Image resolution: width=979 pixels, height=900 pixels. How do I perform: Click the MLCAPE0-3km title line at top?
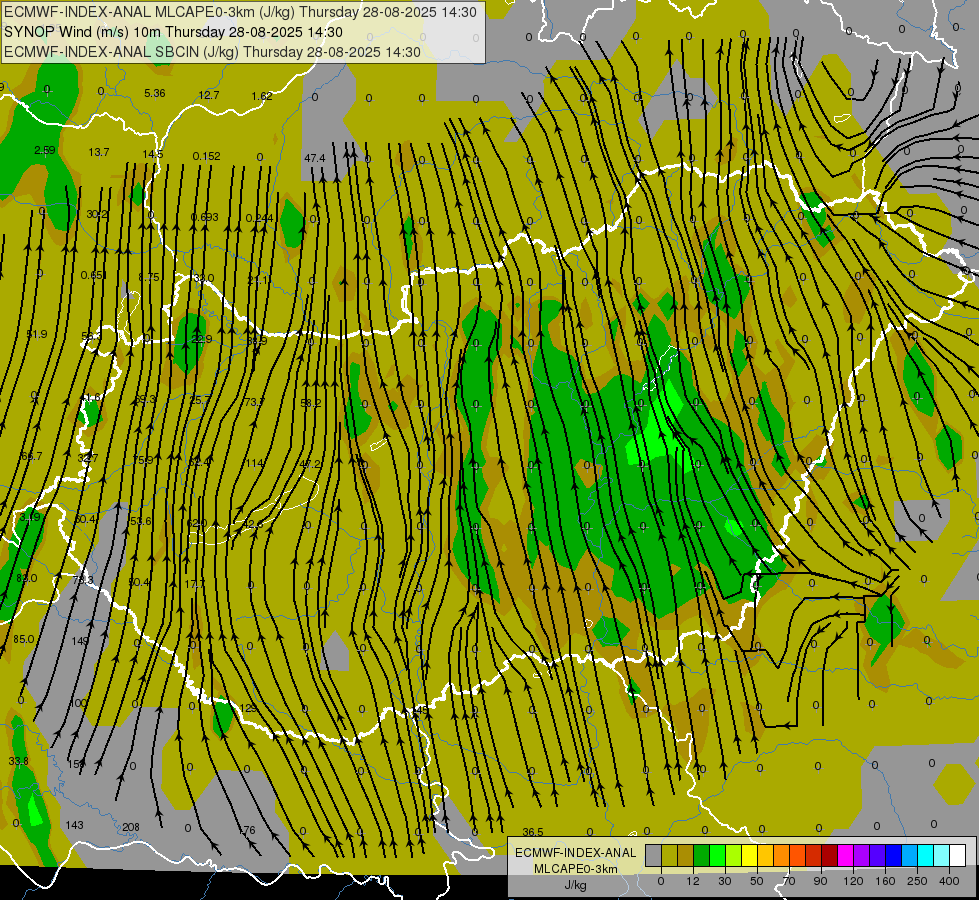(x=240, y=12)
